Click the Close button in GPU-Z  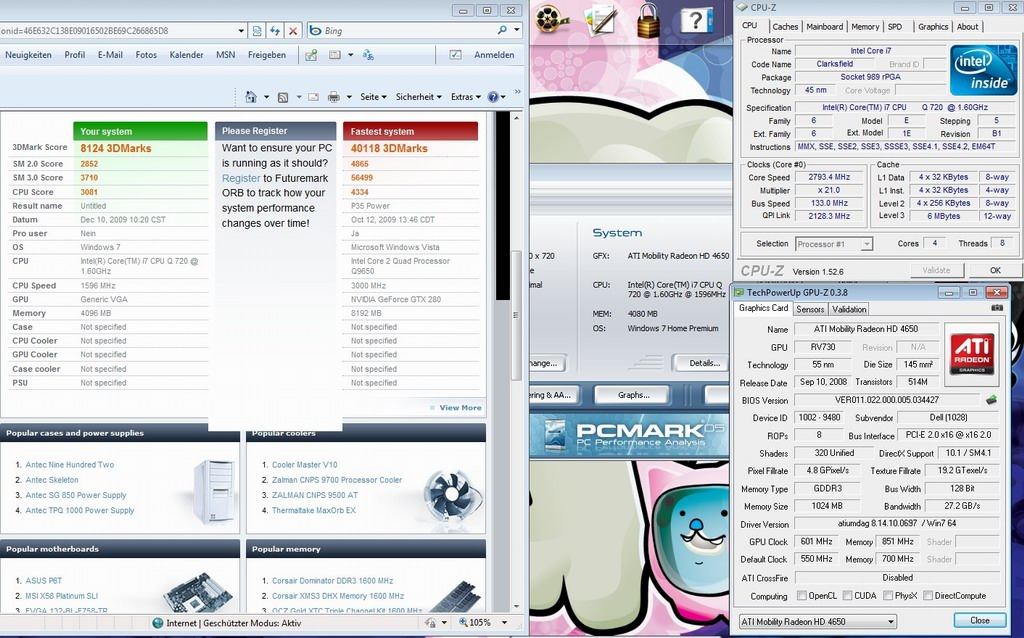(980, 620)
